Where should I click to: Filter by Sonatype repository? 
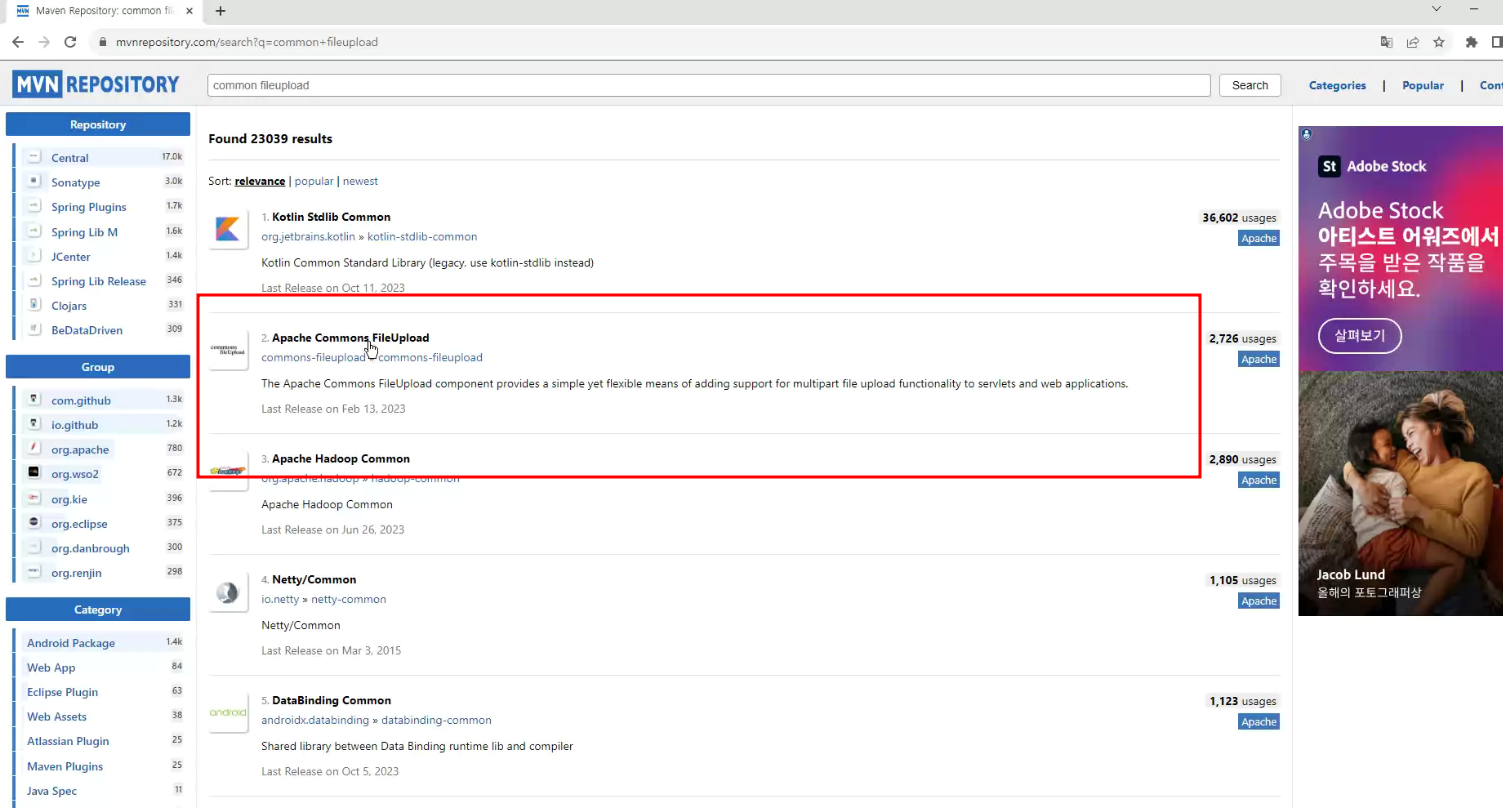tap(76, 183)
